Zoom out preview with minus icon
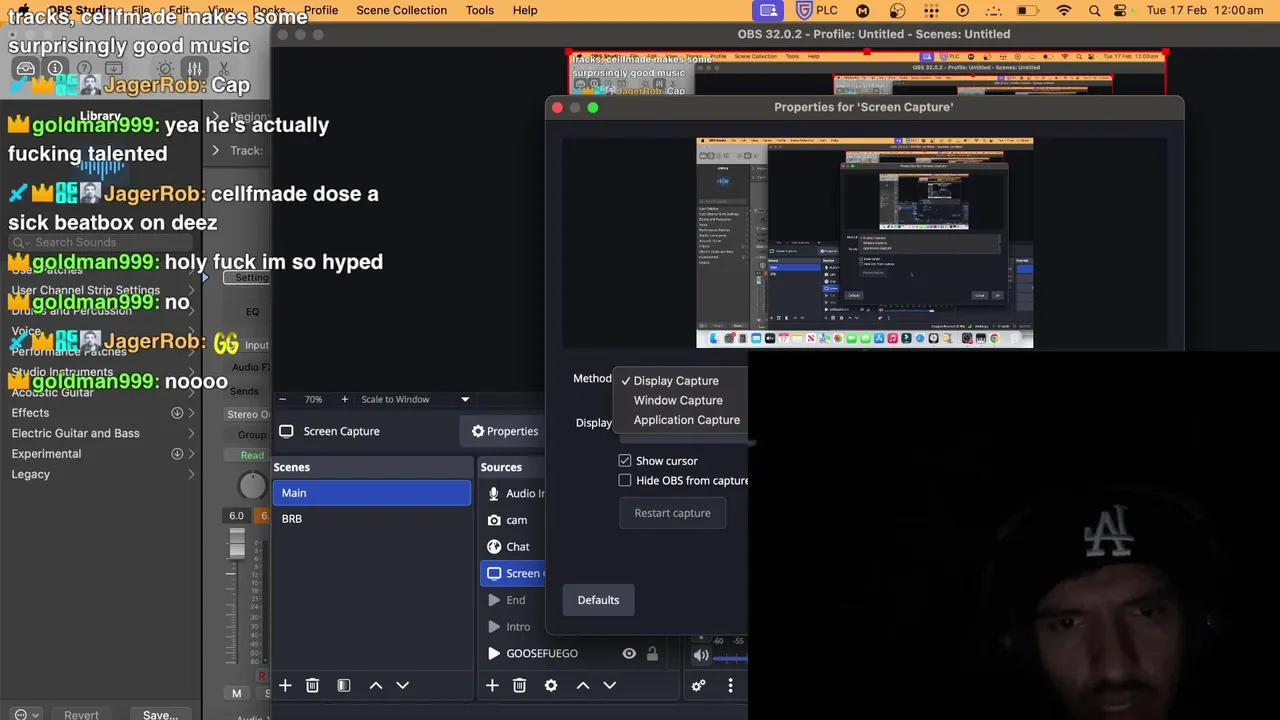Screen dimensions: 1280x720 pos(282,399)
